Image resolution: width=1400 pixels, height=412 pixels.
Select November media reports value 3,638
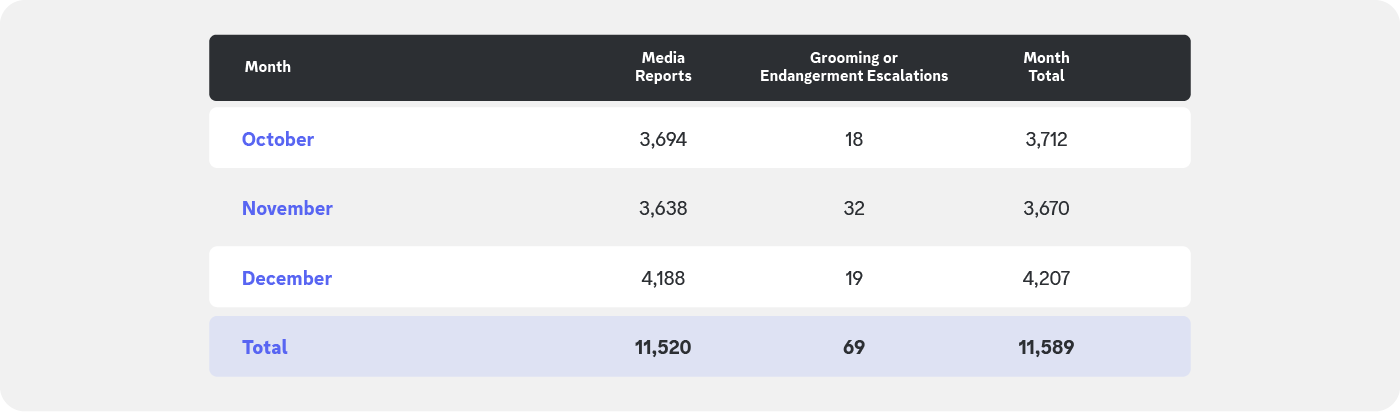663,208
